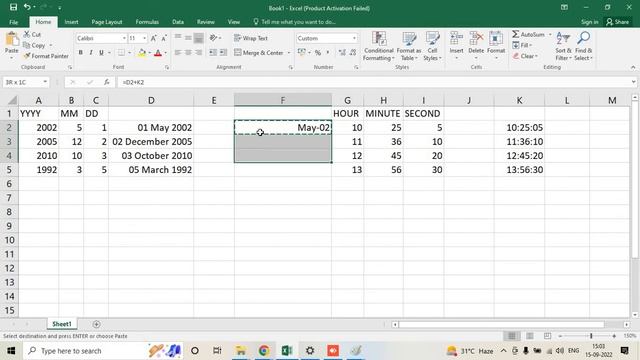Open the File menu tab
640x360 pixels.
[13, 22]
